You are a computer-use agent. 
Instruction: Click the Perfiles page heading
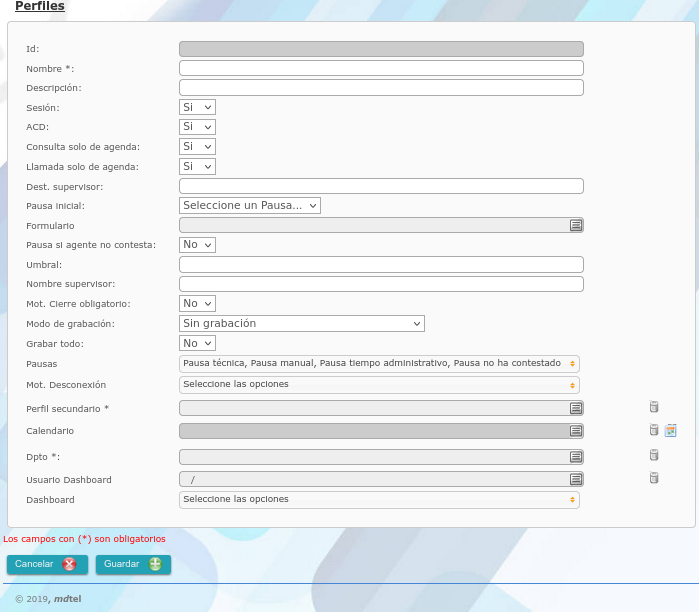point(40,6)
